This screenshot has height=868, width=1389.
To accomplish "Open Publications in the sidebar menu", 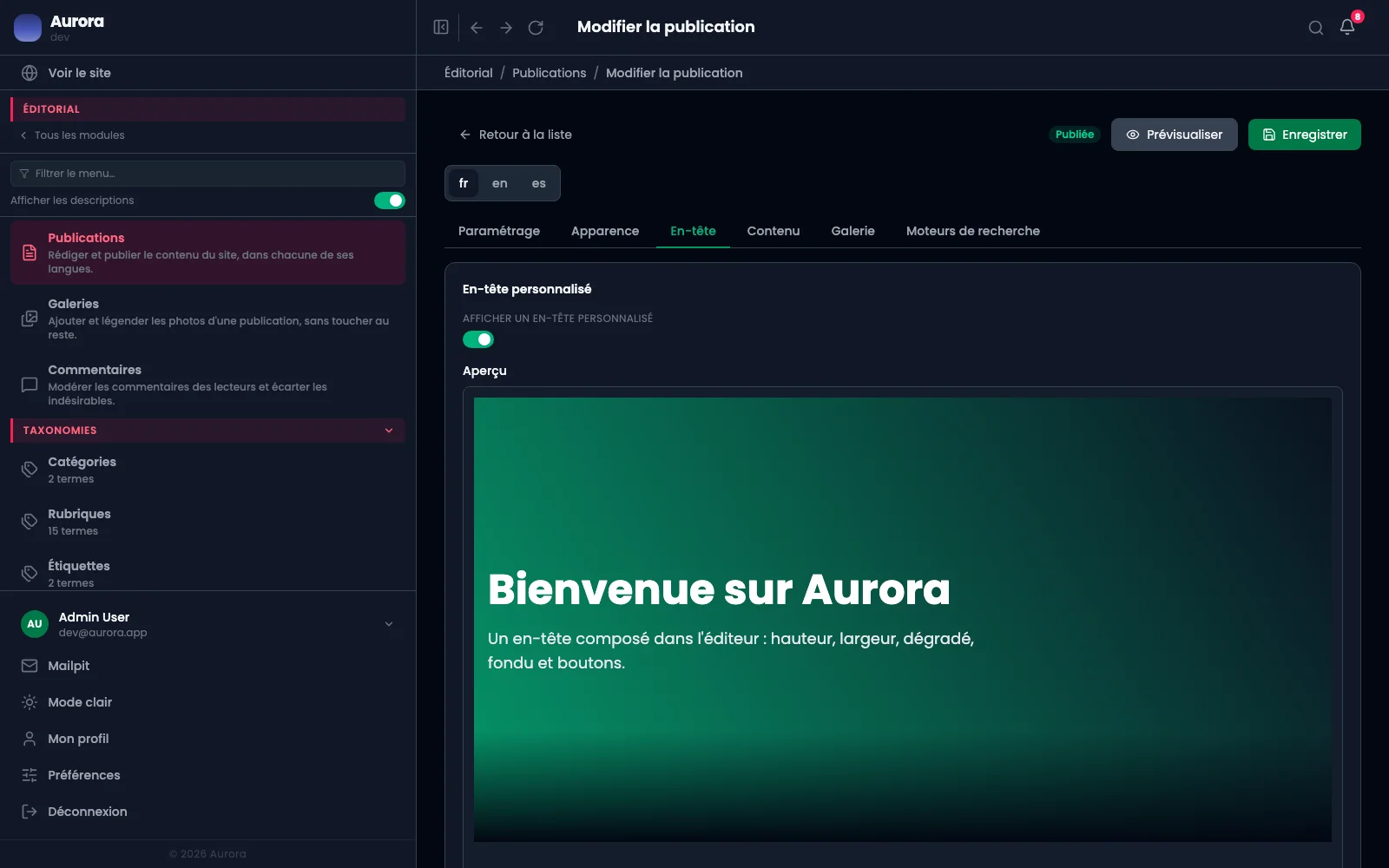I will click(x=208, y=253).
